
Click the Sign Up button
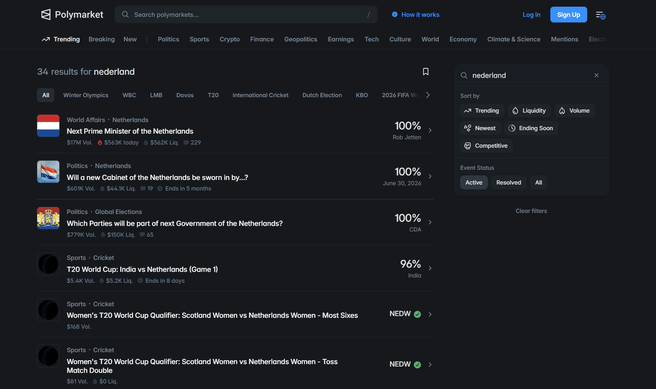click(x=569, y=15)
